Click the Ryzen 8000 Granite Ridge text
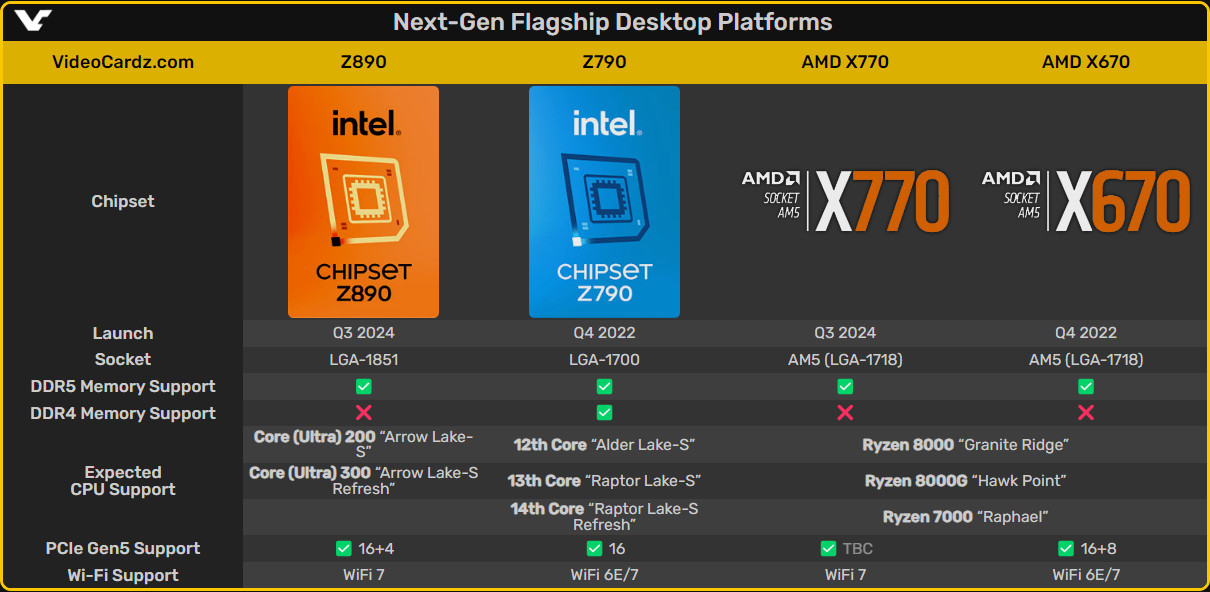The width and height of the screenshot is (1210, 592). [x=965, y=445]
